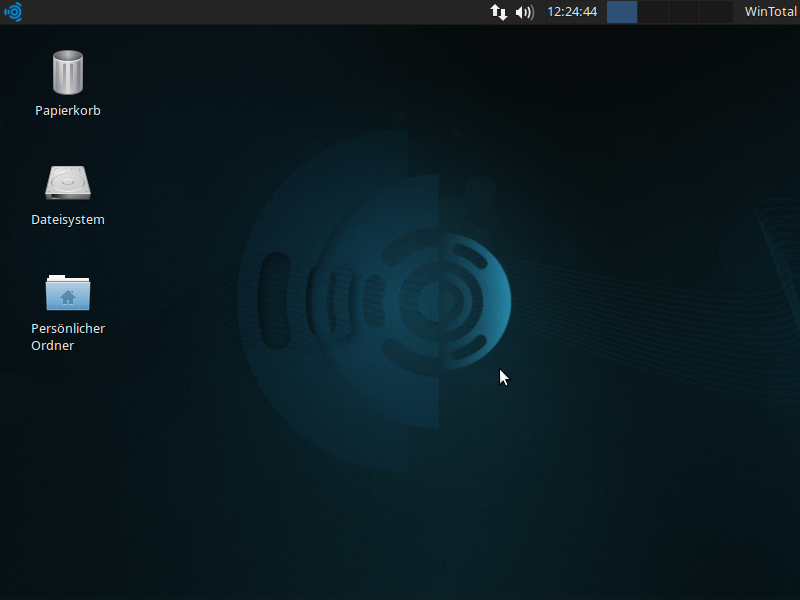This screenshot has height=600, width=800.
Task: Click the Papierkorb label text
Action: click(68, 111)
